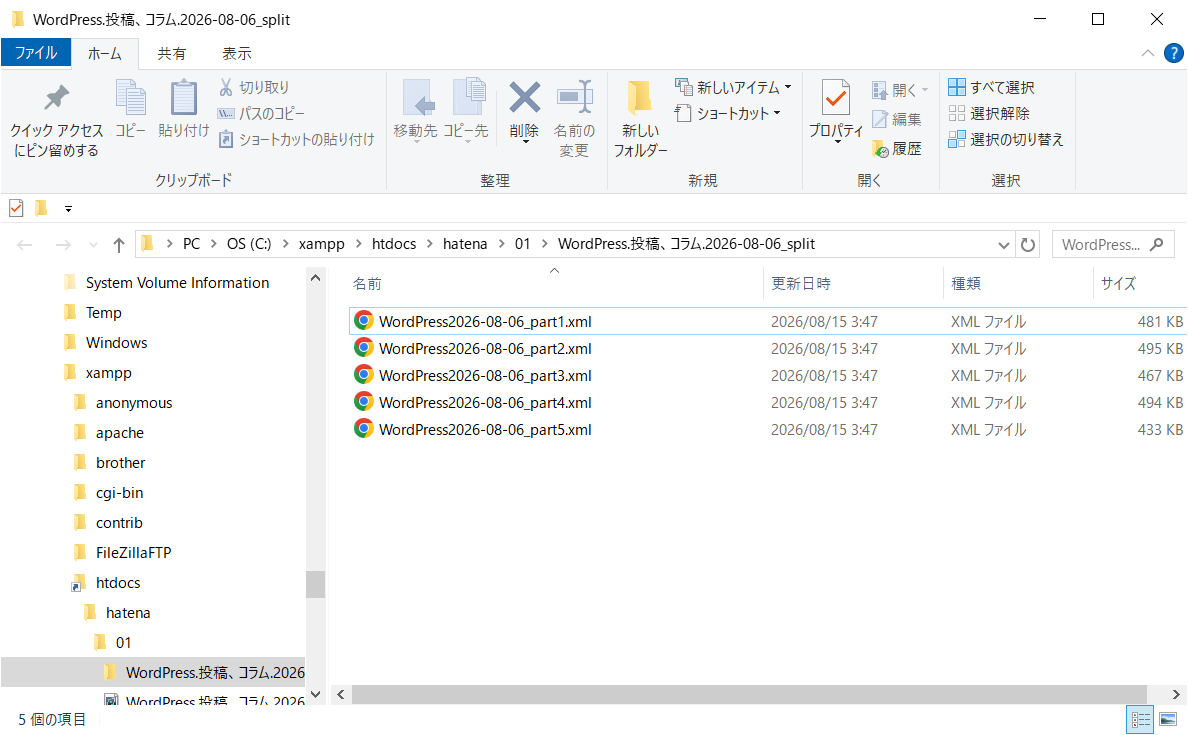Select Cut scissors command

(x=254, y=88)
